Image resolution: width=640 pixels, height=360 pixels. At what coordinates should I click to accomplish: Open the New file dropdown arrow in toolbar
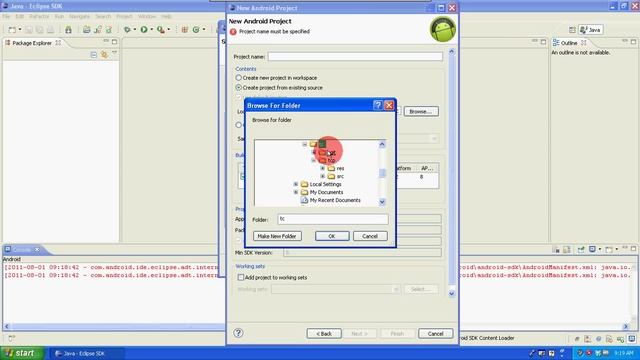[20, 30]
